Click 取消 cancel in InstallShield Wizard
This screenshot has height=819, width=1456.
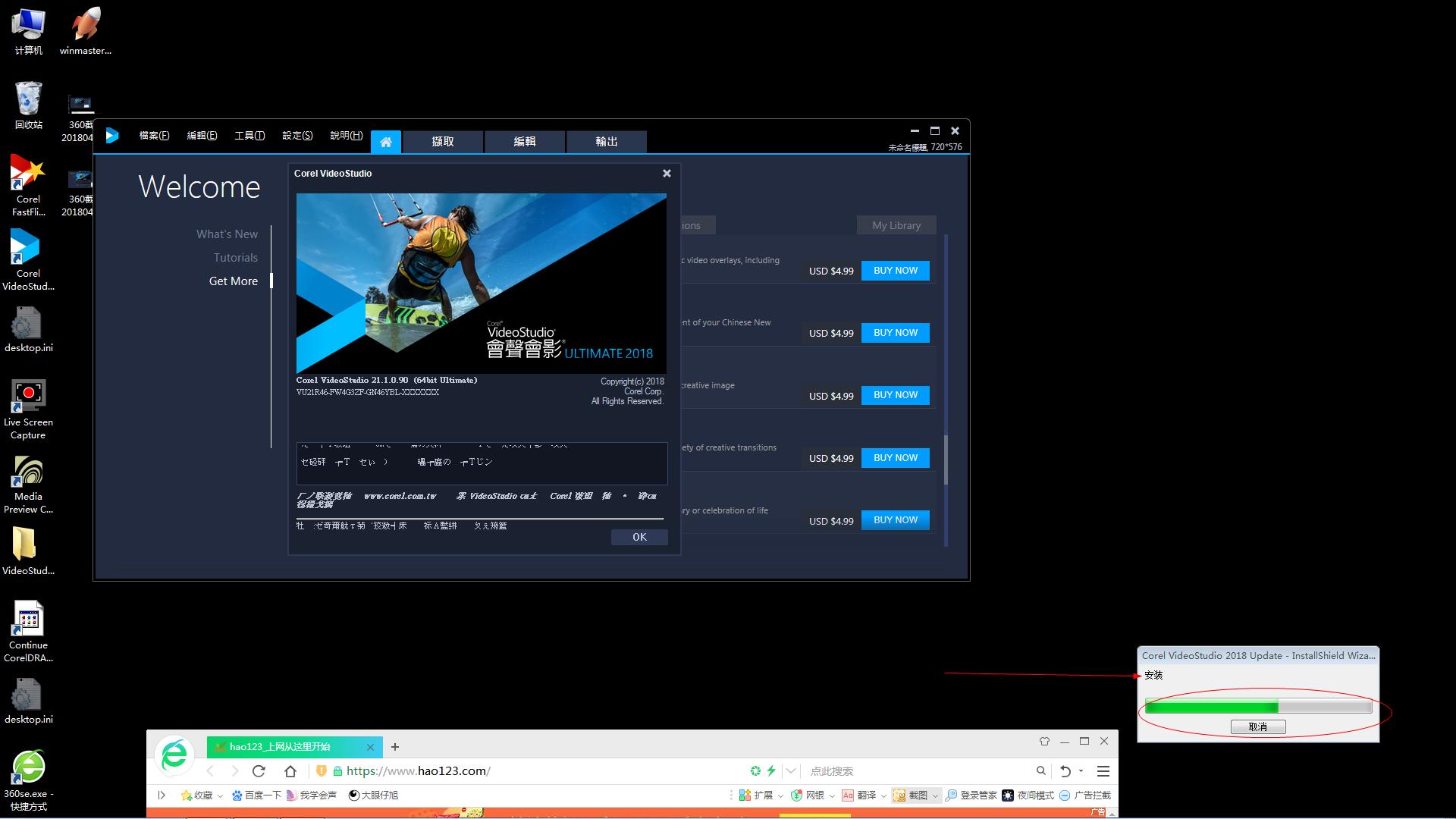tap(1258, 727)
